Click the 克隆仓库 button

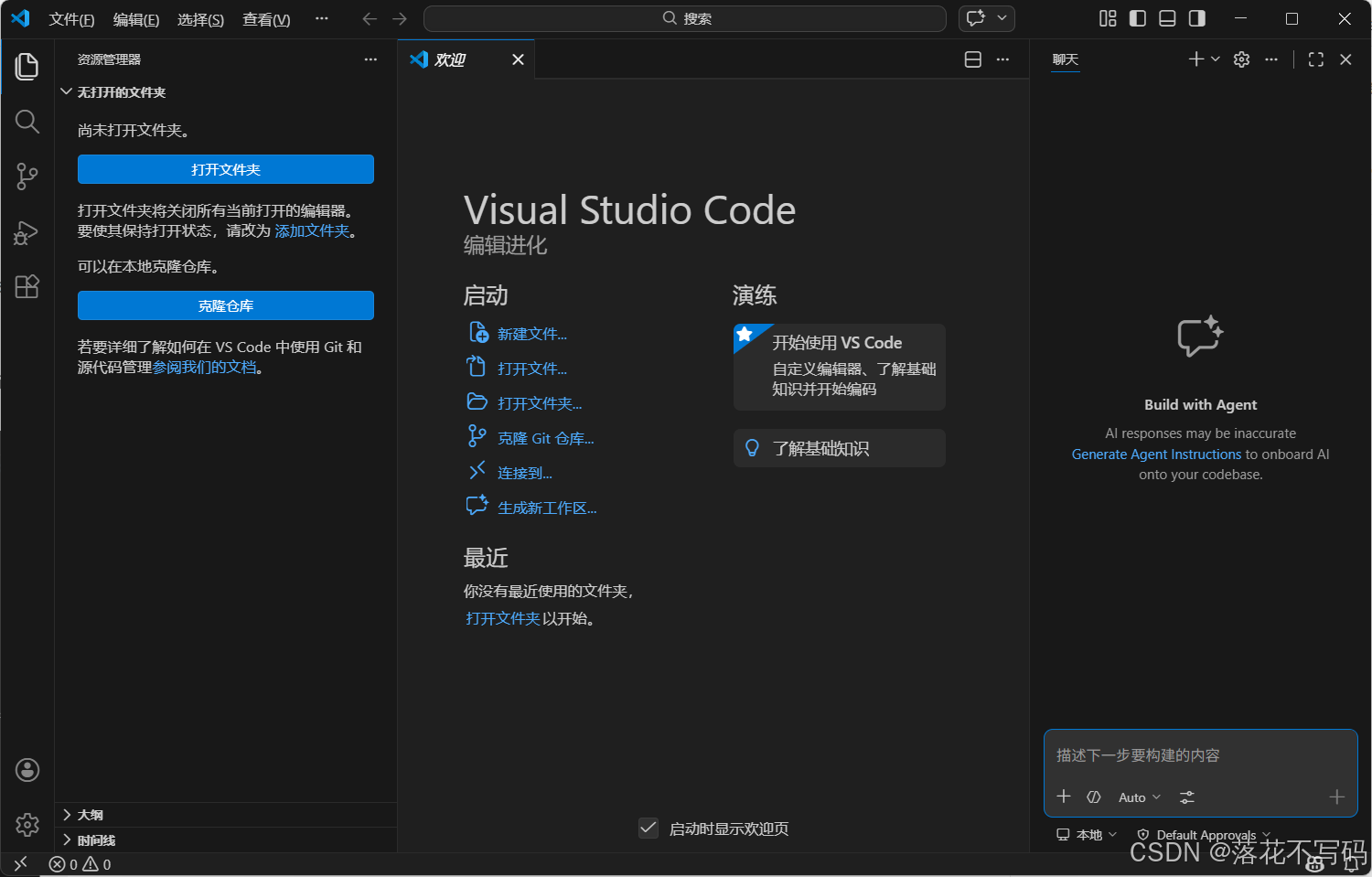[226, 305]
